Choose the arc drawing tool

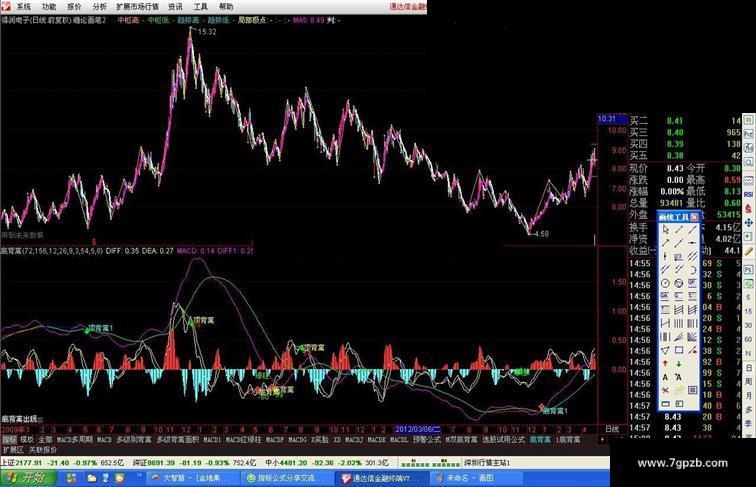pos(693,270)
